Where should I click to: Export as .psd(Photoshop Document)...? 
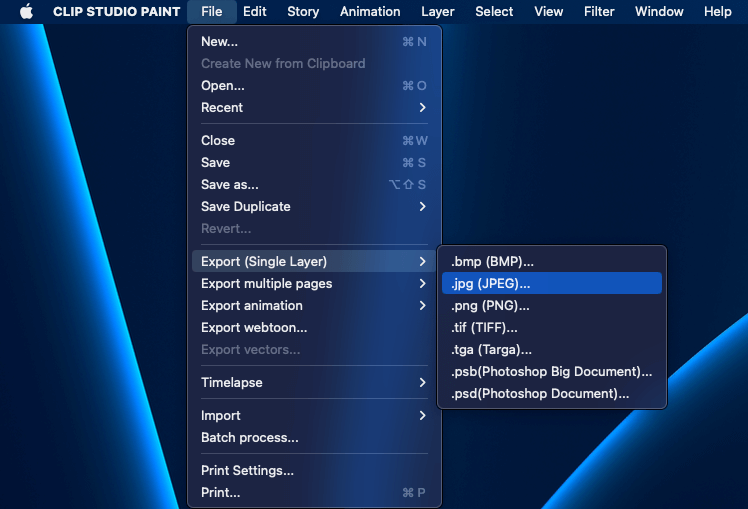click(x=551, y=393)
